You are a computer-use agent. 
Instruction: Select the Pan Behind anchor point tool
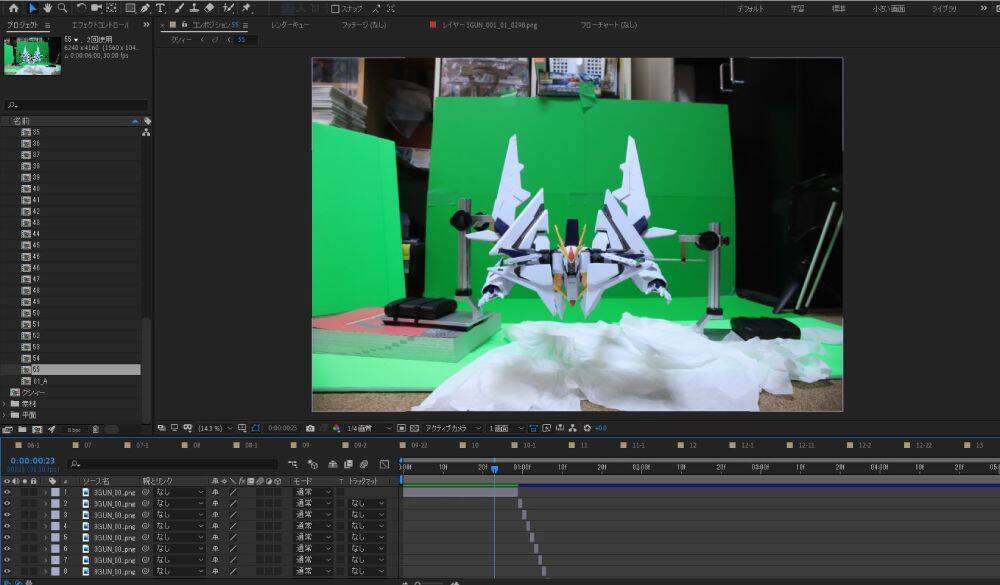[x=112, y=8]
